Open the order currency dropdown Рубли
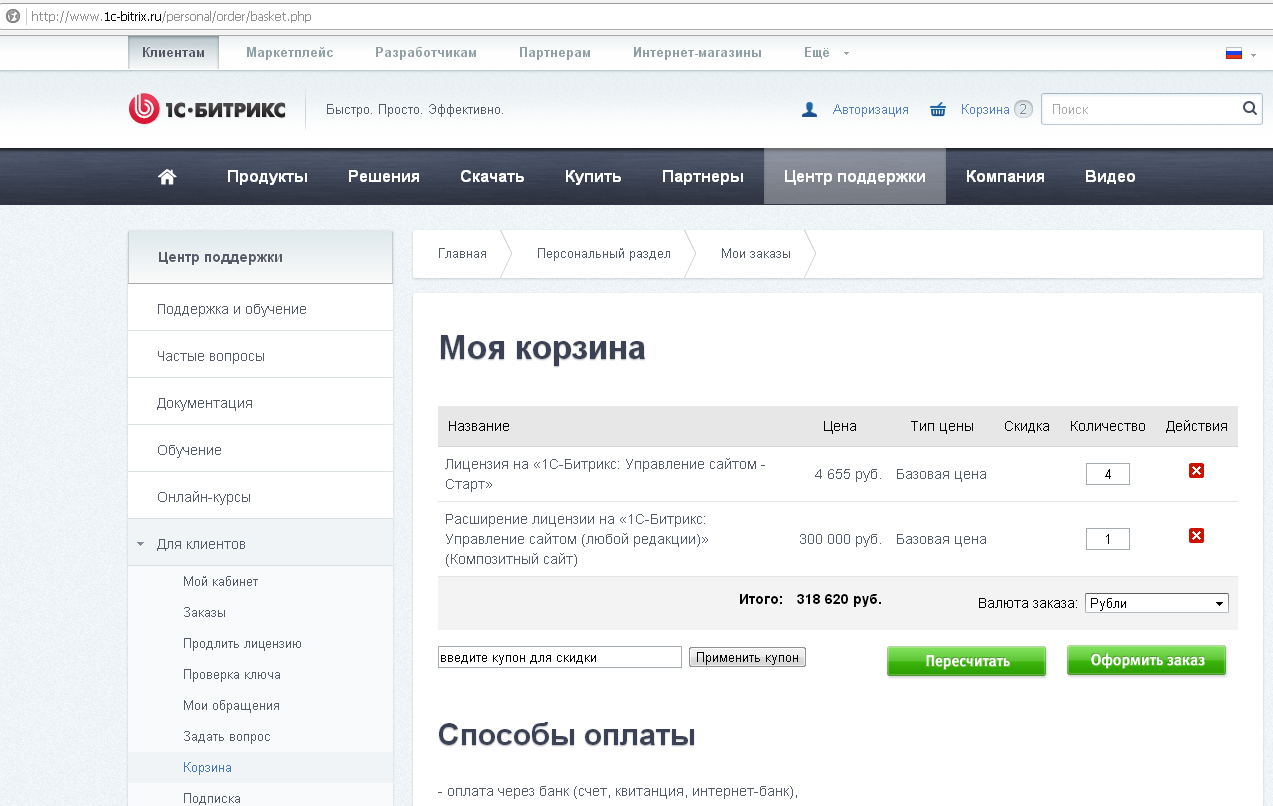The width and height of the screenshot is (1273, 806). (1157, 603)
